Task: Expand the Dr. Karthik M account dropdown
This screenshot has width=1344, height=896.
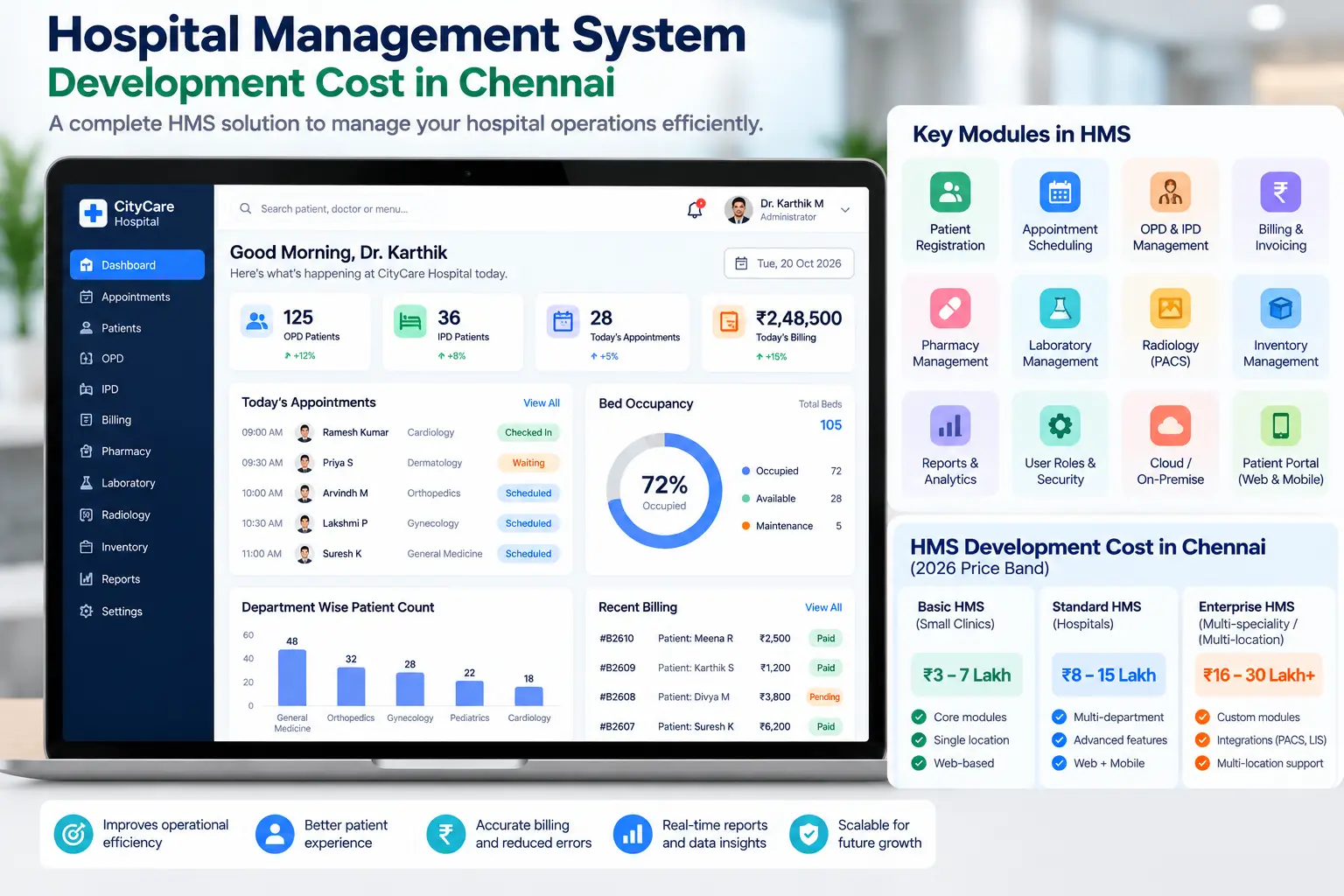Action: (x=845, y=210)
